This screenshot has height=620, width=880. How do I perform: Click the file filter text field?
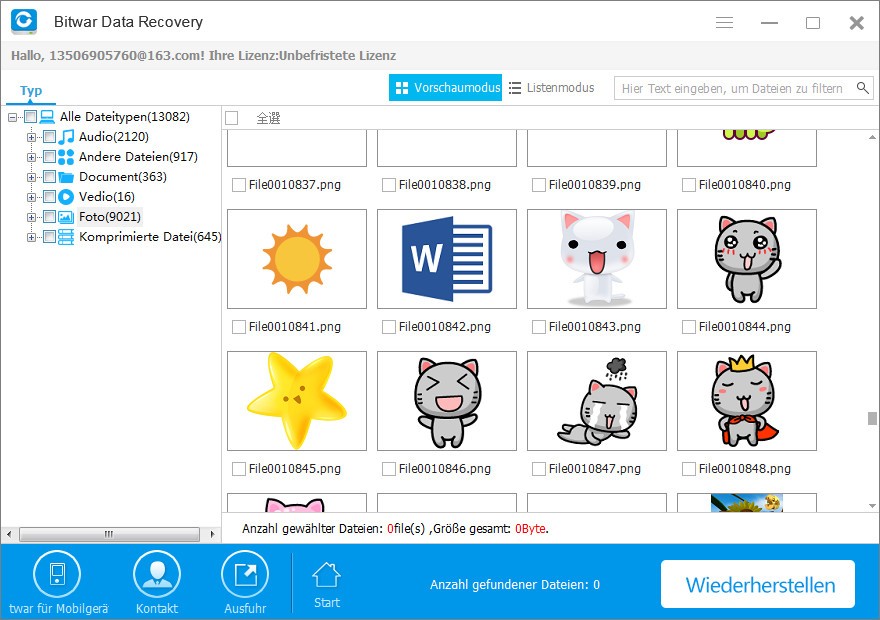734,89
